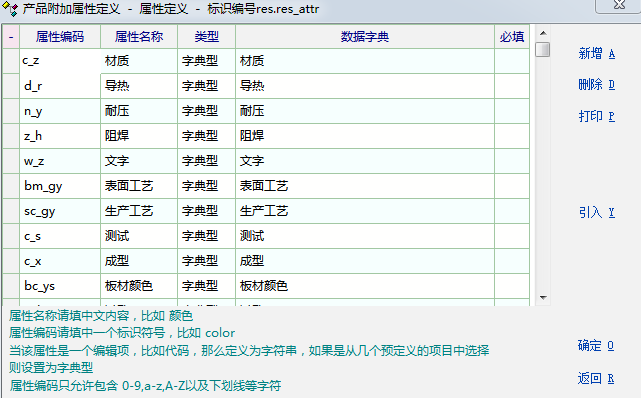Click the 引入 Y import link

tap(596, 212)
